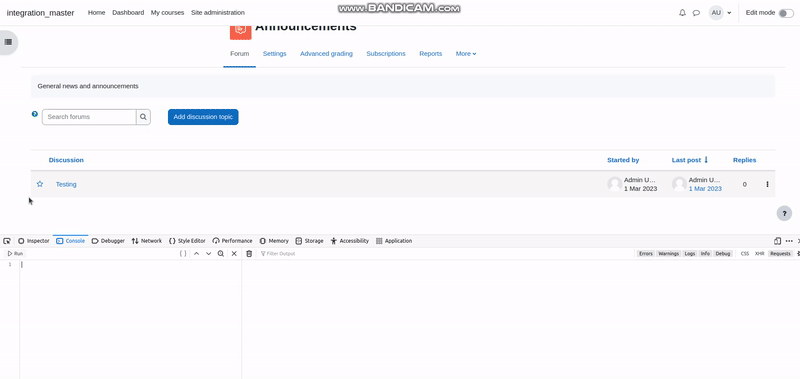This screenshot has width=800, height=379.
Task: Activate the element picker in devtools
Action: tap(7, 241)
